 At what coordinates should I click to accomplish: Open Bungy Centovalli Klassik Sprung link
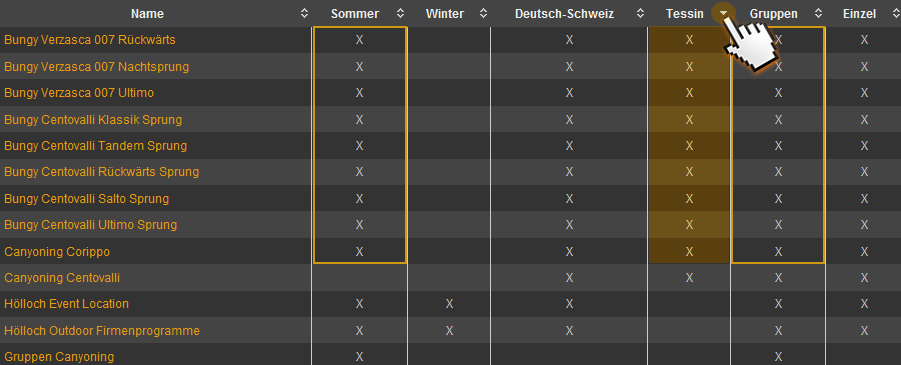93,120
